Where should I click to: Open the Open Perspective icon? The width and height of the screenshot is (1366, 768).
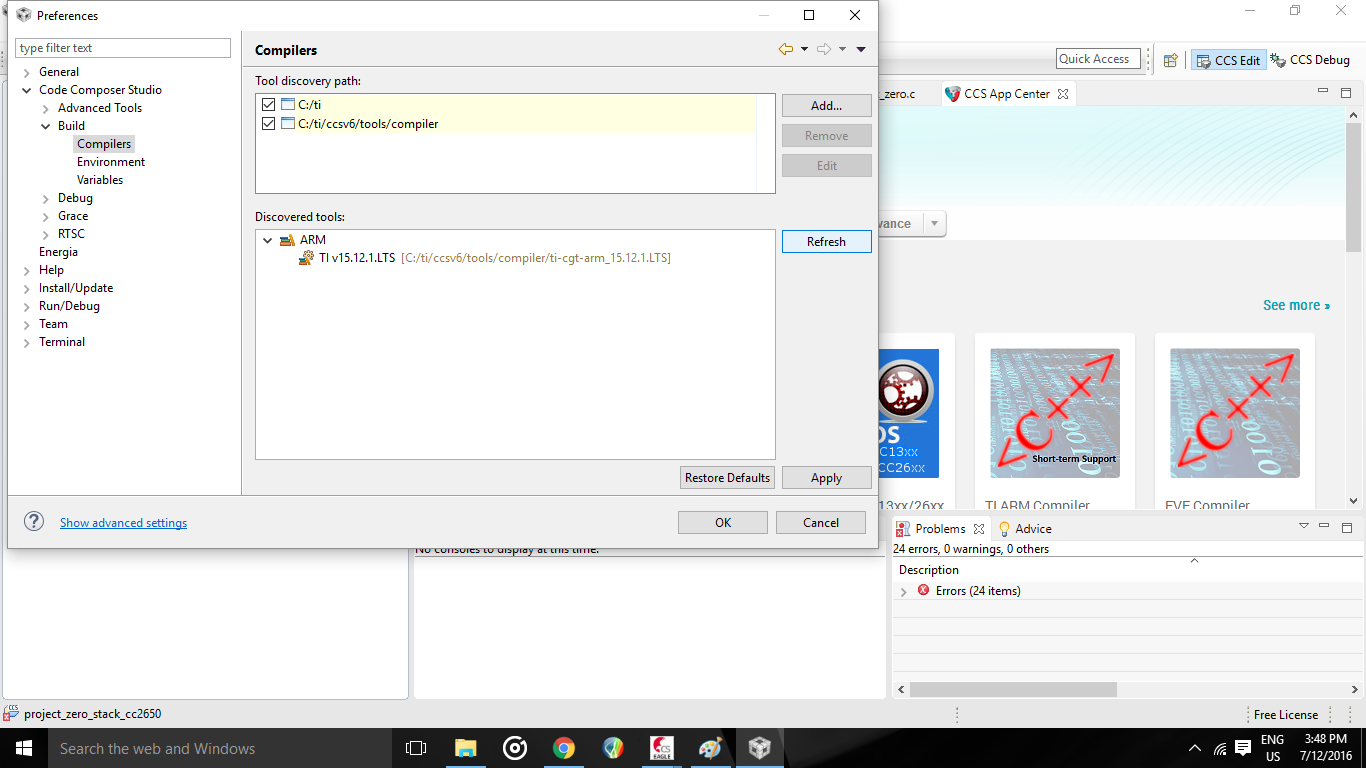[x=1171, y=60]
